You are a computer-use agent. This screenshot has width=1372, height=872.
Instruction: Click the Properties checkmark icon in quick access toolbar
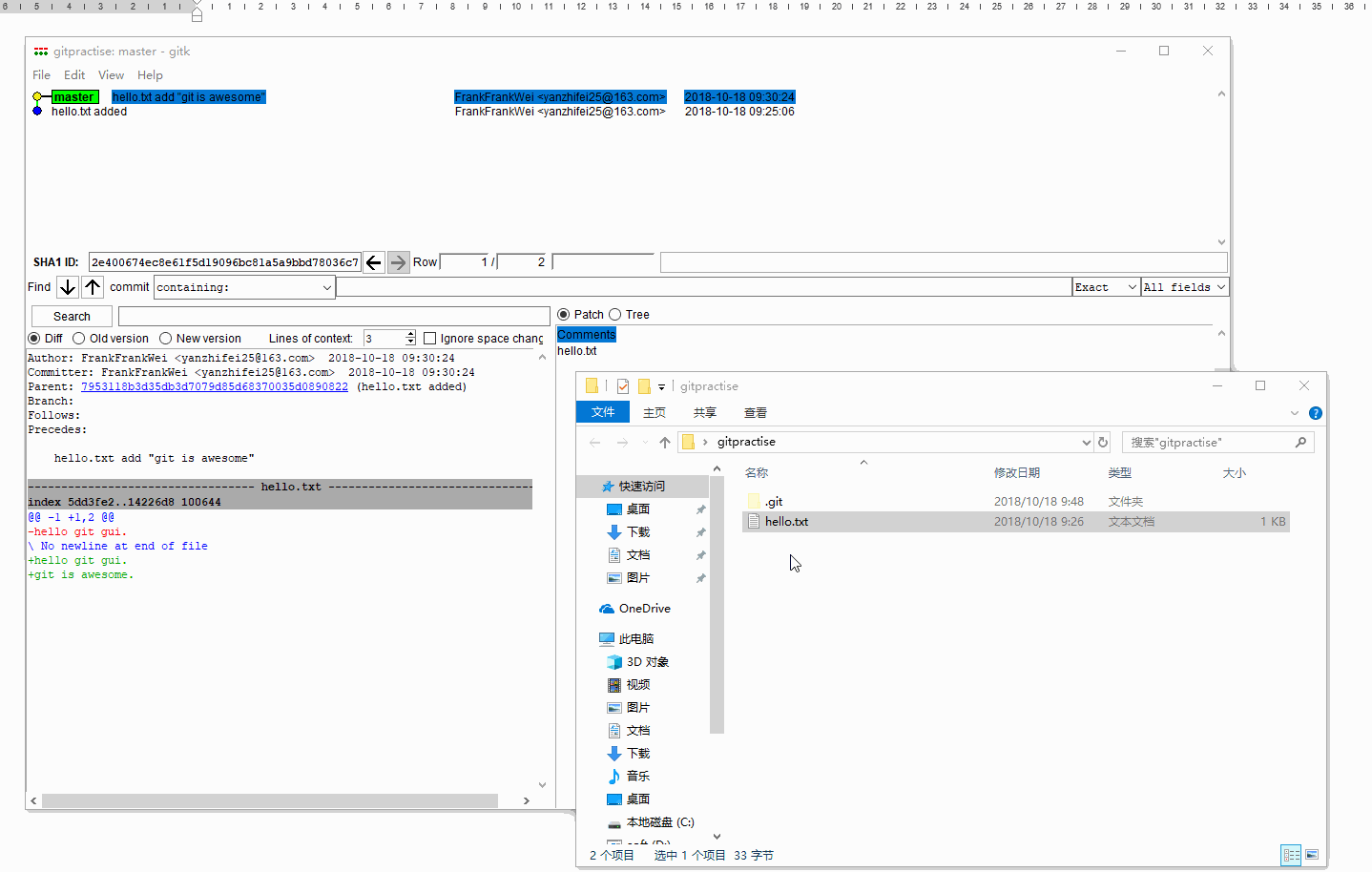(x=623, y=385)
